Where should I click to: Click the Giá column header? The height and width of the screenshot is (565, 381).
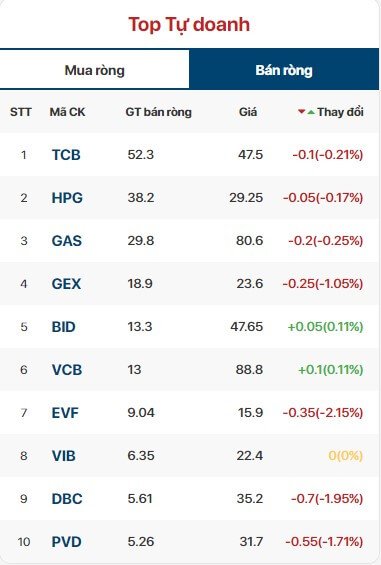click(248, 112)
